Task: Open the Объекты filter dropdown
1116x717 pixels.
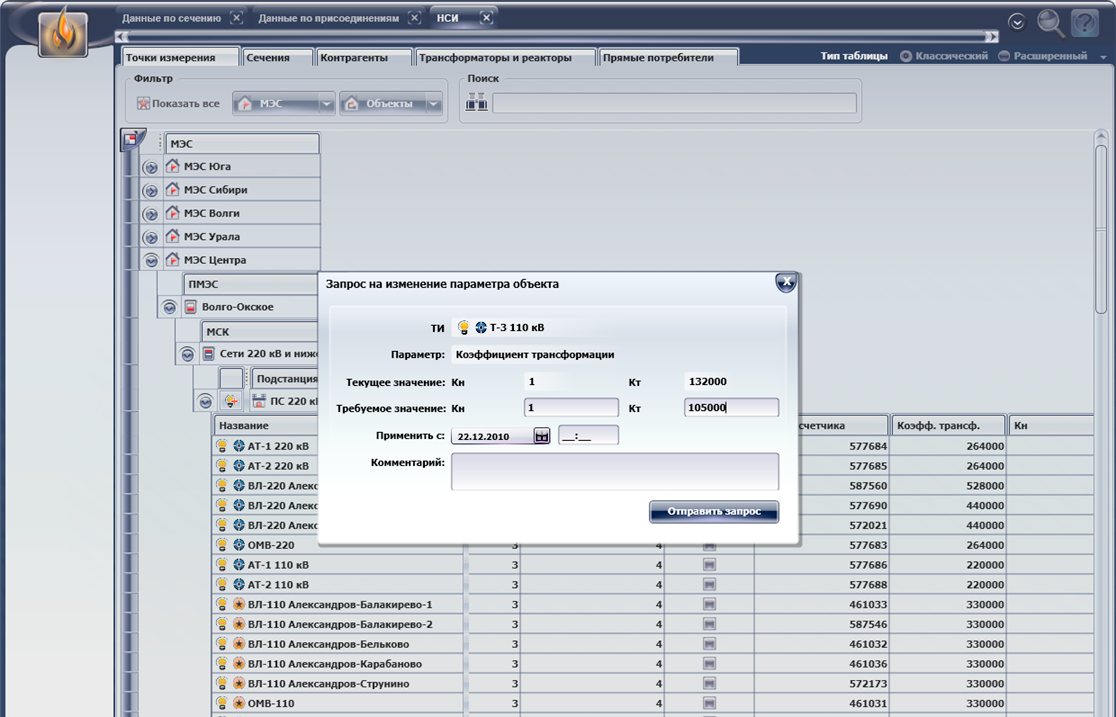Action: click(x=433, y=104)
